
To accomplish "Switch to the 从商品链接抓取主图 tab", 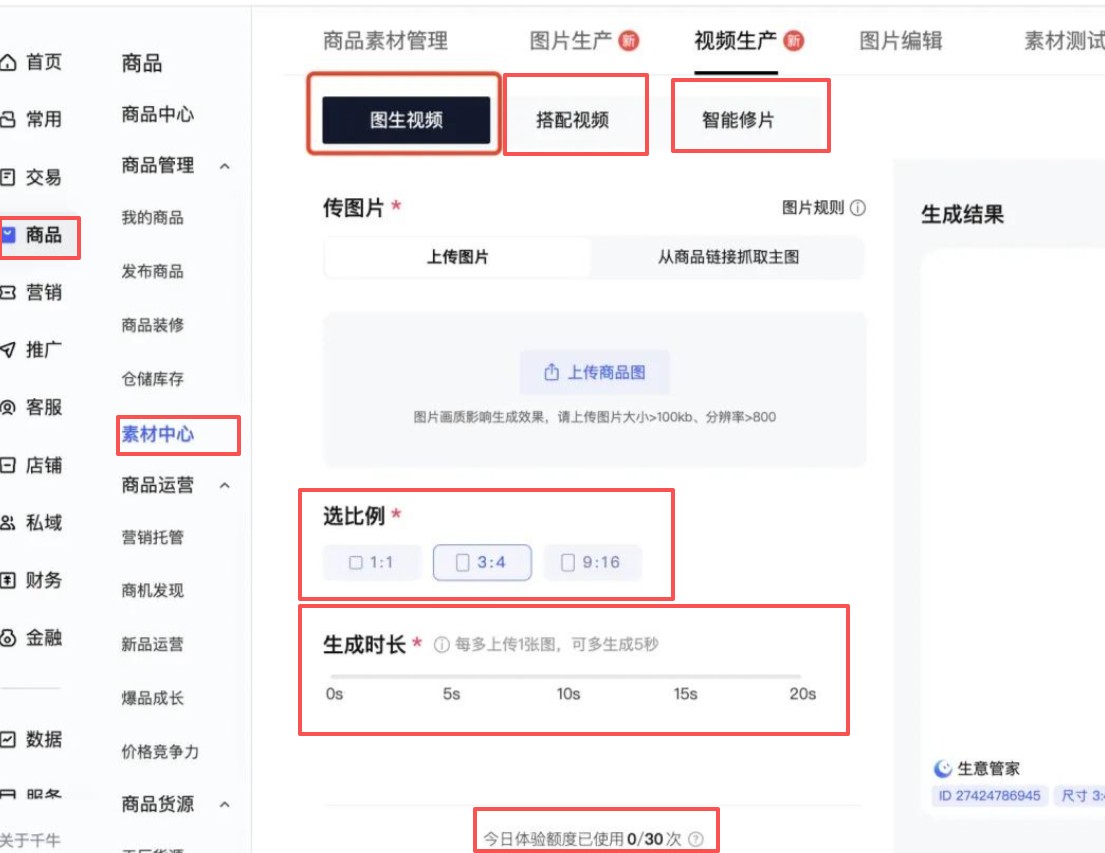I will 727,257.
